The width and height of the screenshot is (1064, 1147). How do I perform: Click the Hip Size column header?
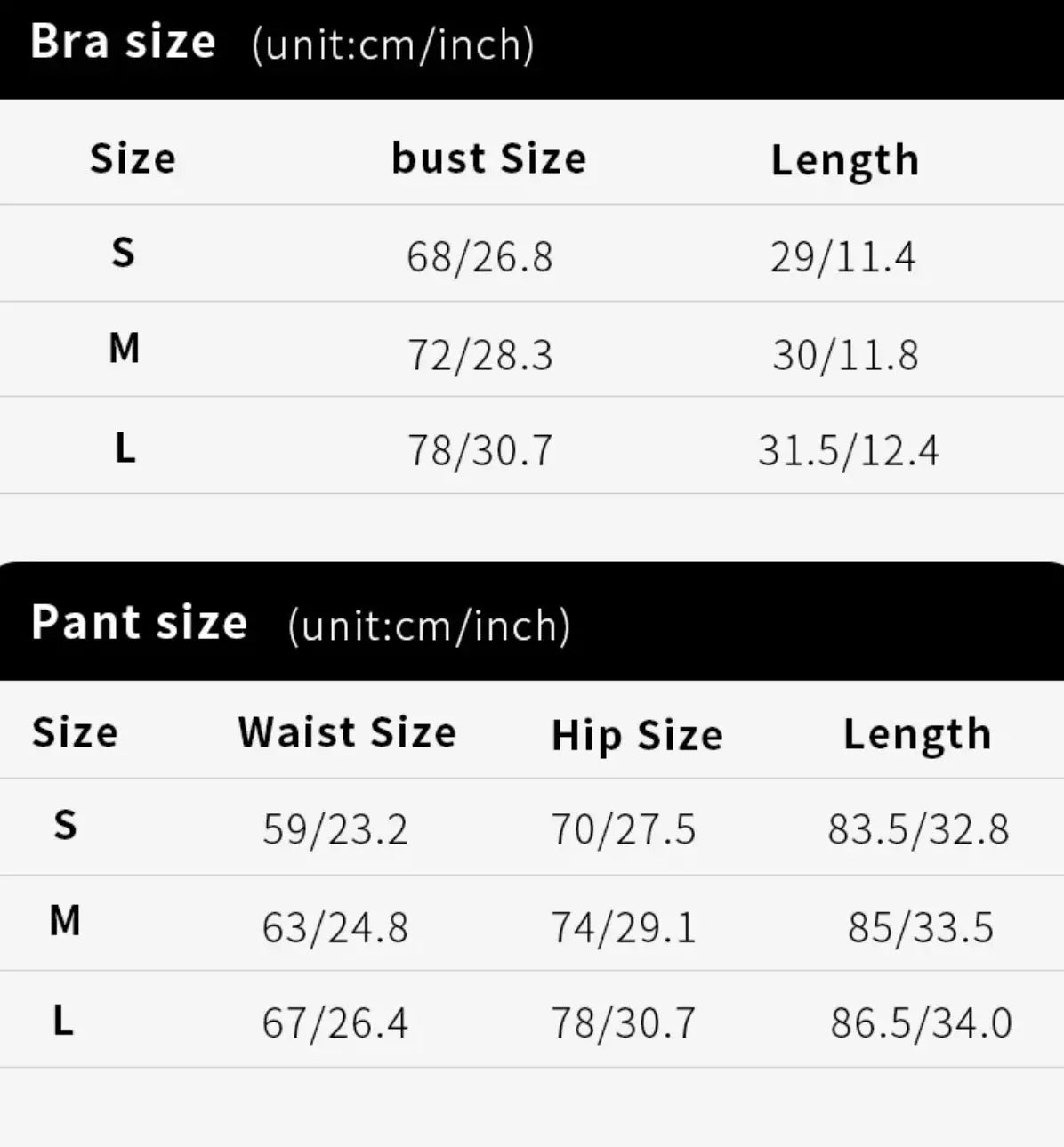click(637, 736)
